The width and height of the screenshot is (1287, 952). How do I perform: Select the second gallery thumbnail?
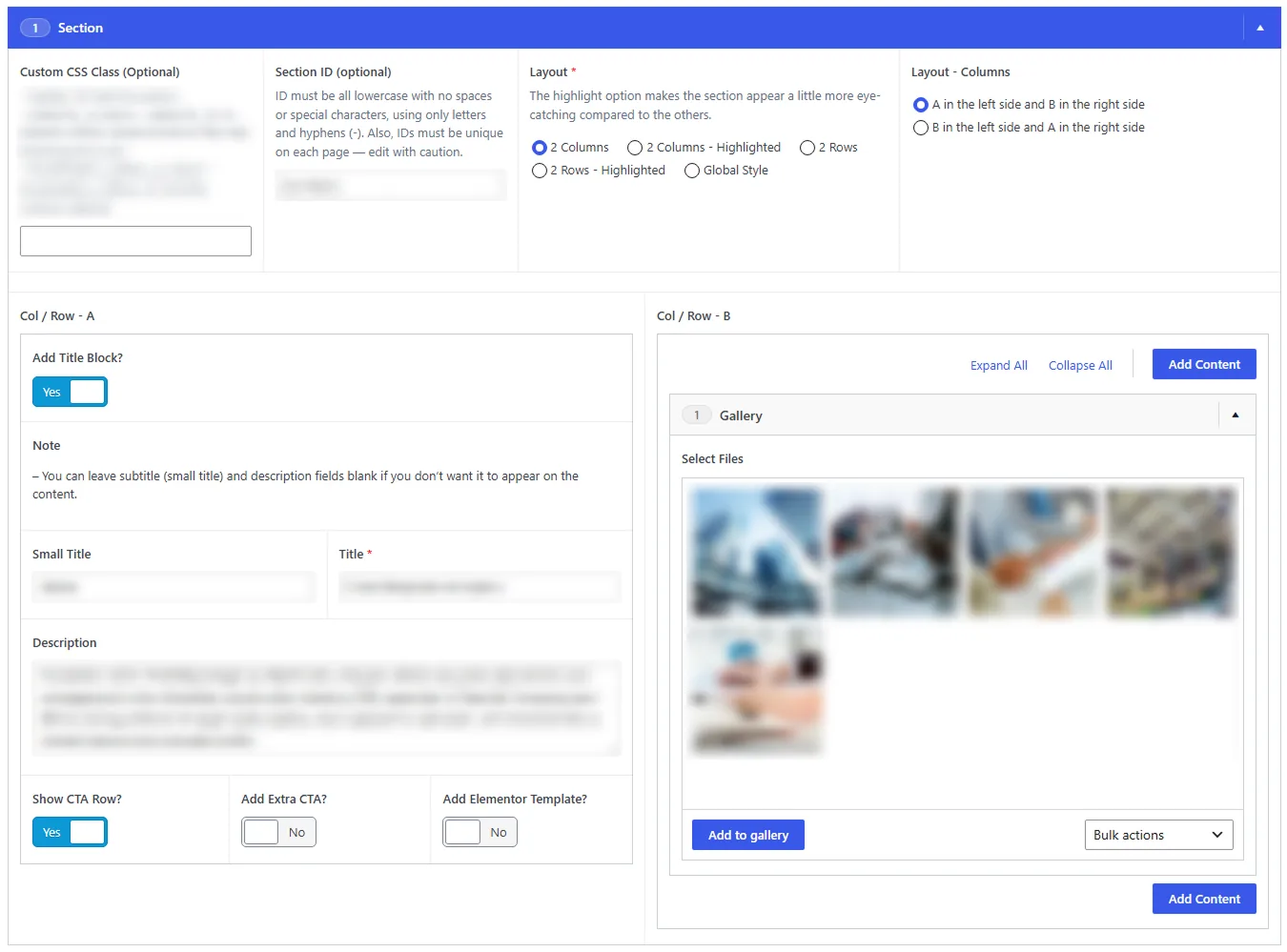pos(894,553)
